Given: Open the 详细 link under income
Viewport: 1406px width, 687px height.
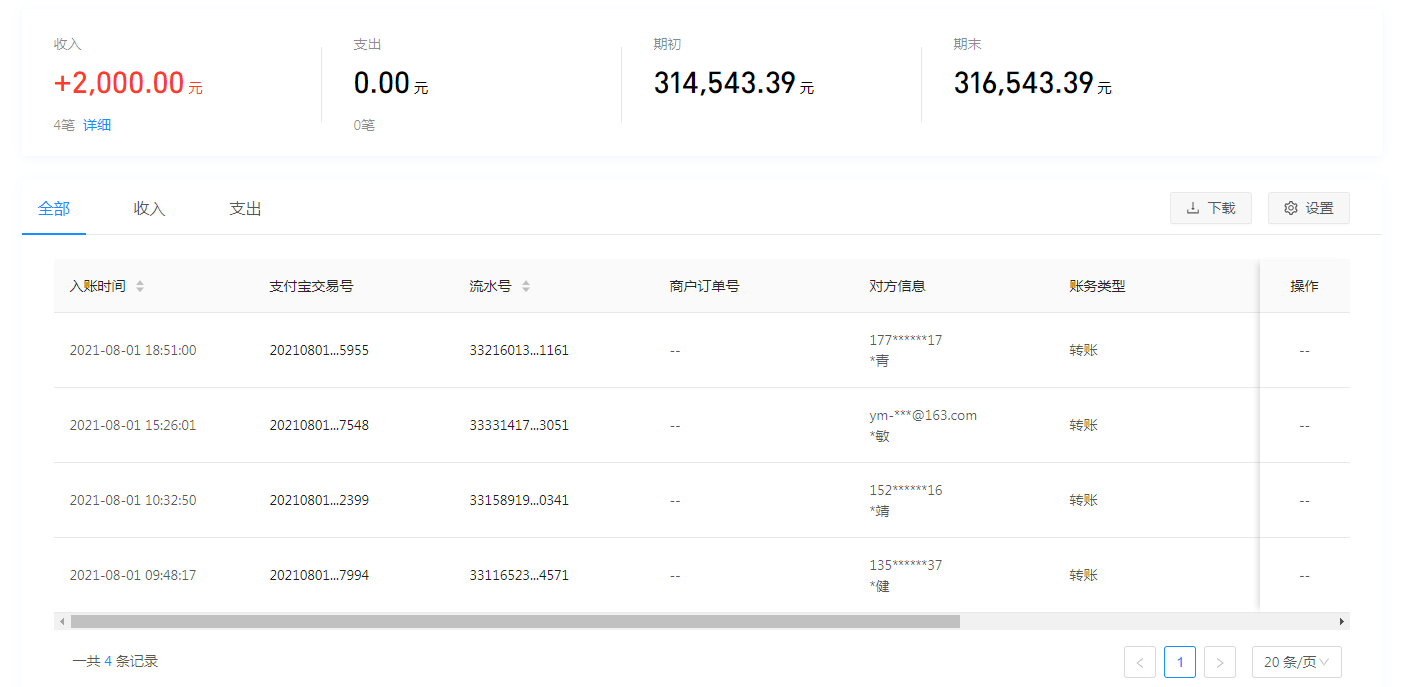Looking at the screenshot, I should pyautogui.click(x=97, y=125).
